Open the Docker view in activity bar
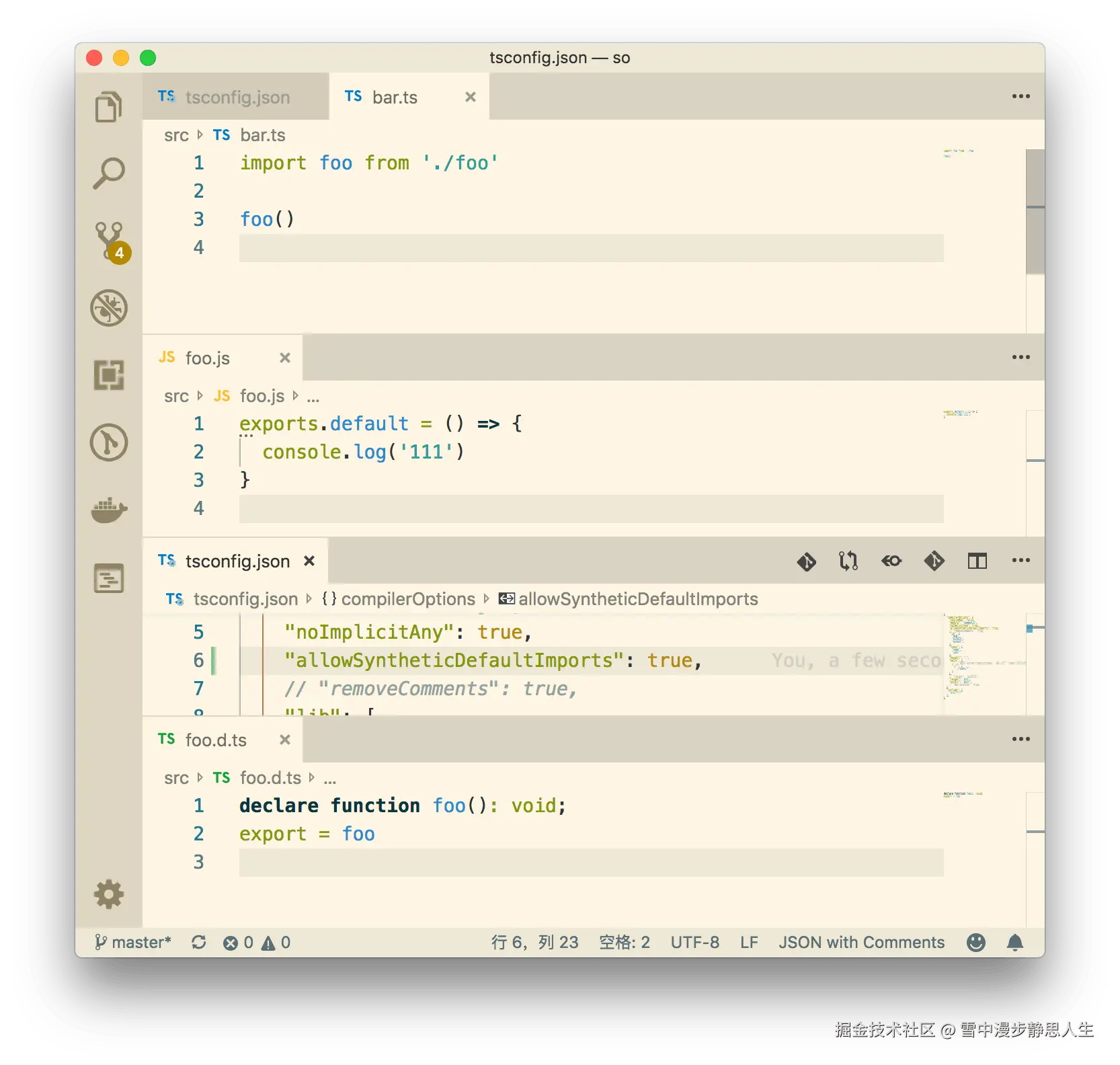The image size is (1120, 1065). (x=108, y=510)
